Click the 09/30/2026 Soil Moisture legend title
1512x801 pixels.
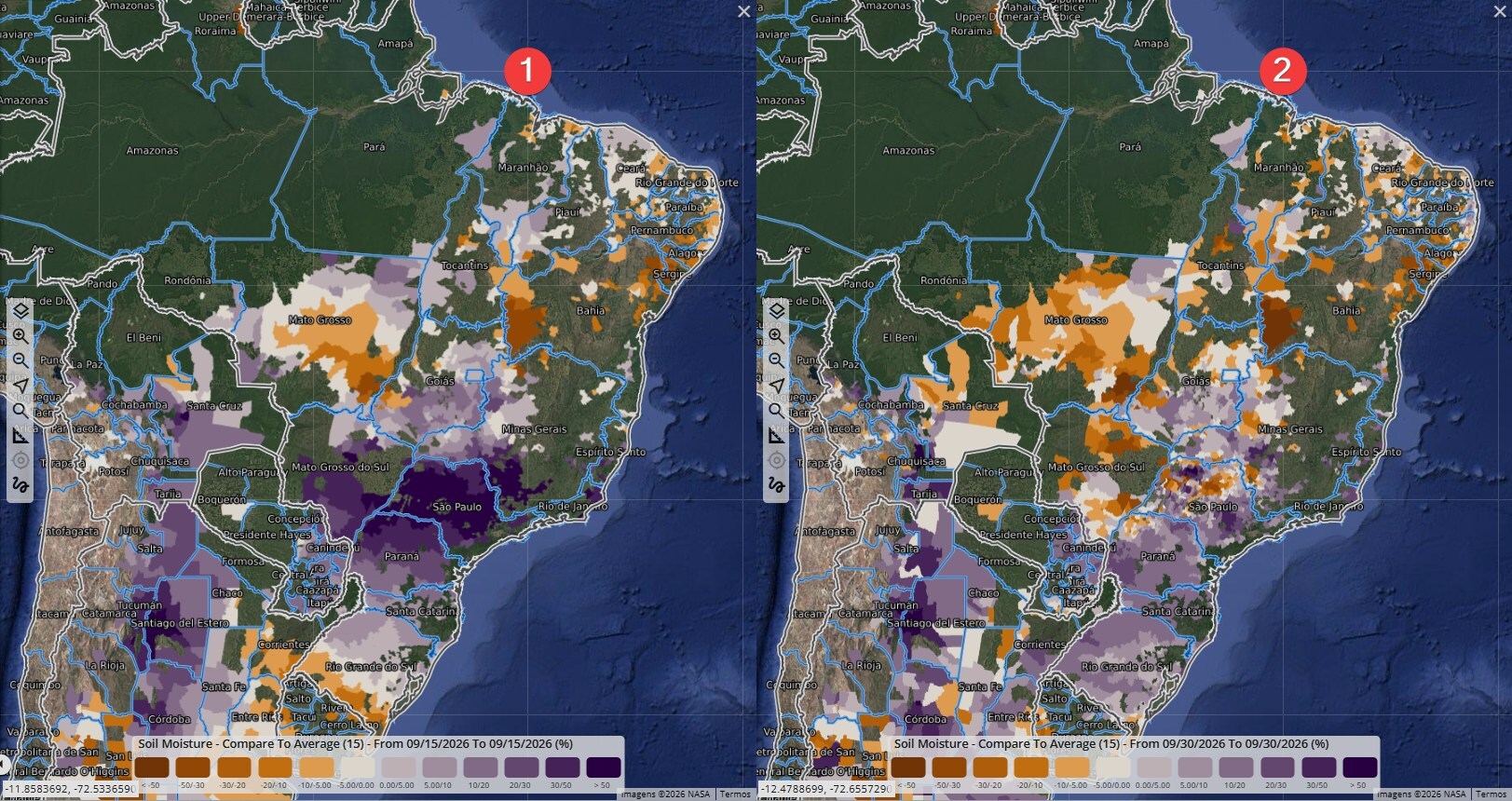[x=1112, y=744]
